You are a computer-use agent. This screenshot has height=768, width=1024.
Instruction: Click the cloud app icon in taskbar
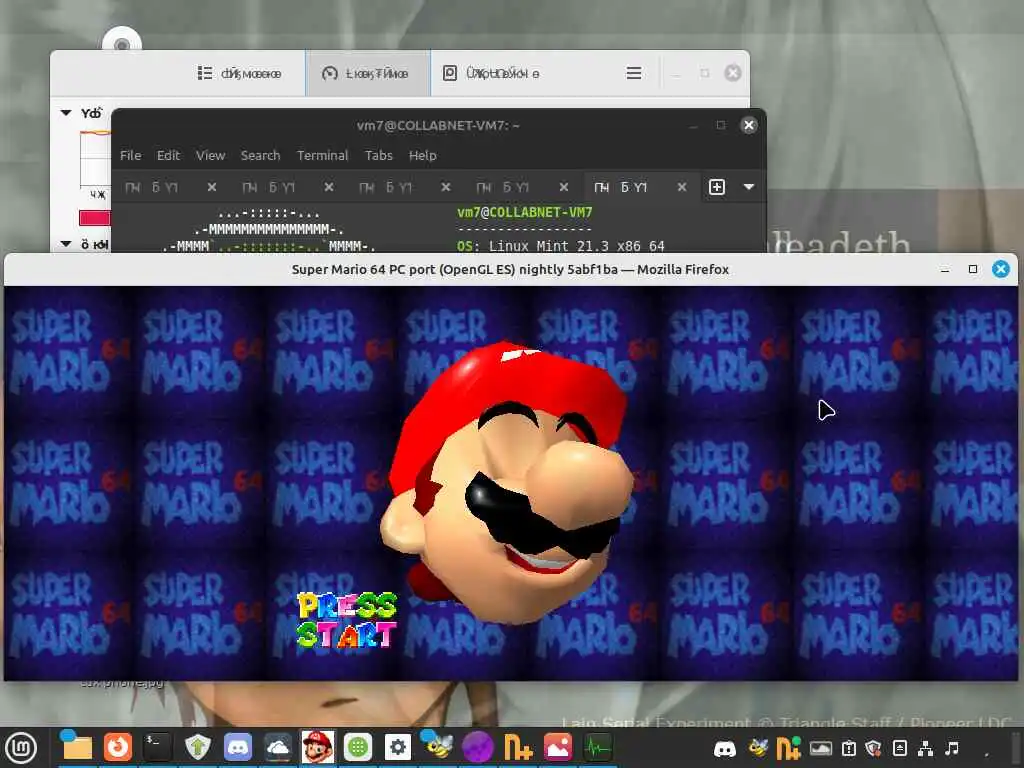(x=278, y=747)
